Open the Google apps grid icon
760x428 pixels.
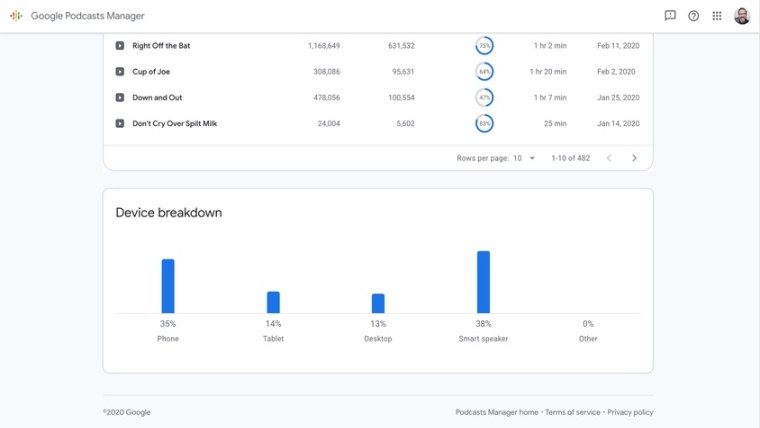click(717, 16)
